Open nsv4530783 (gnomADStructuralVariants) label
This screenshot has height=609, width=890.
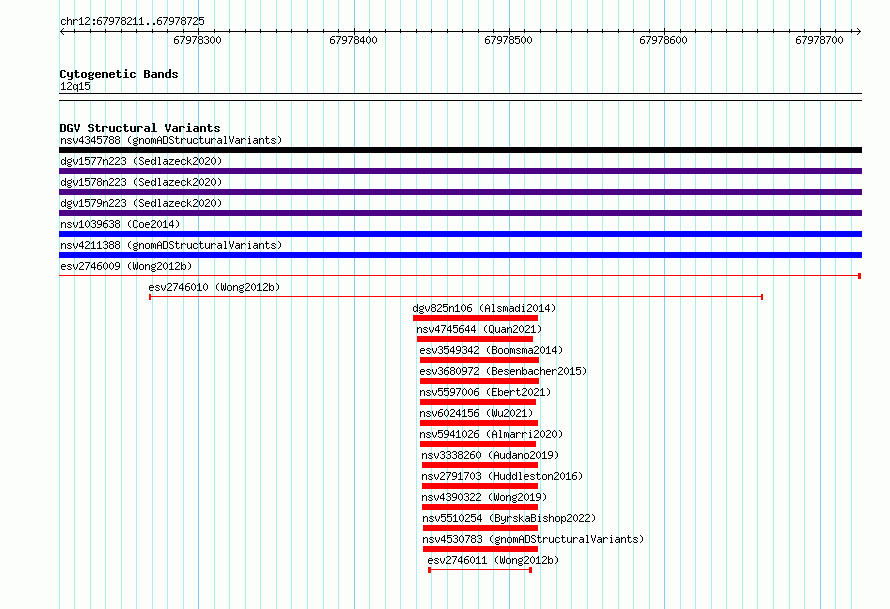point(533,539)
